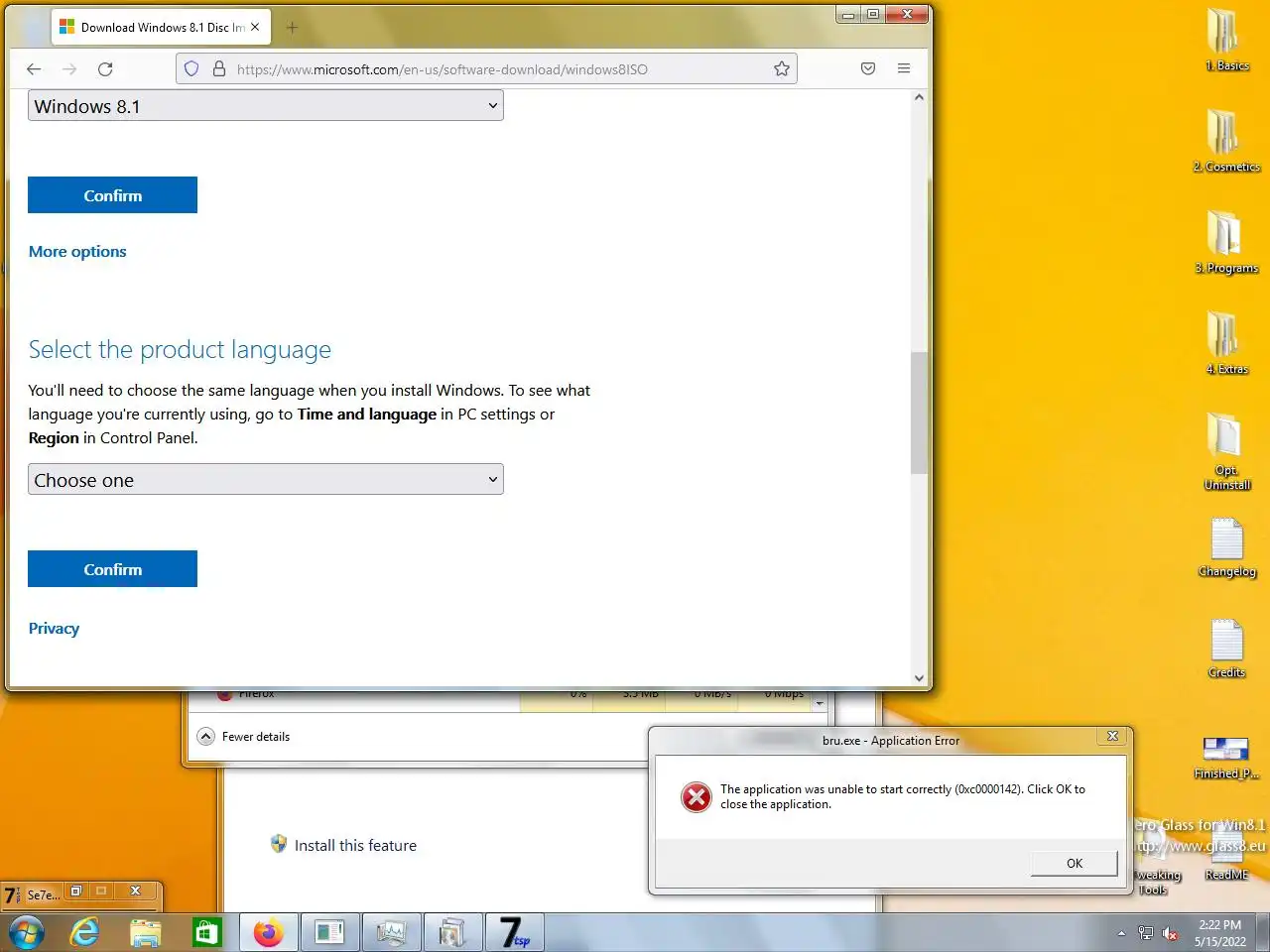Click Install this feature option

(355, 846)
